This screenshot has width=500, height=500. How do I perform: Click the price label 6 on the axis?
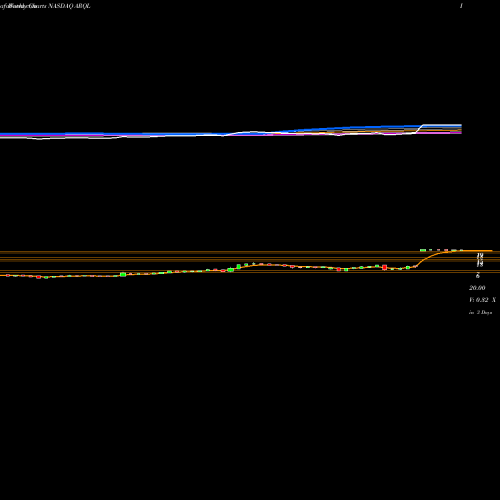478,276
